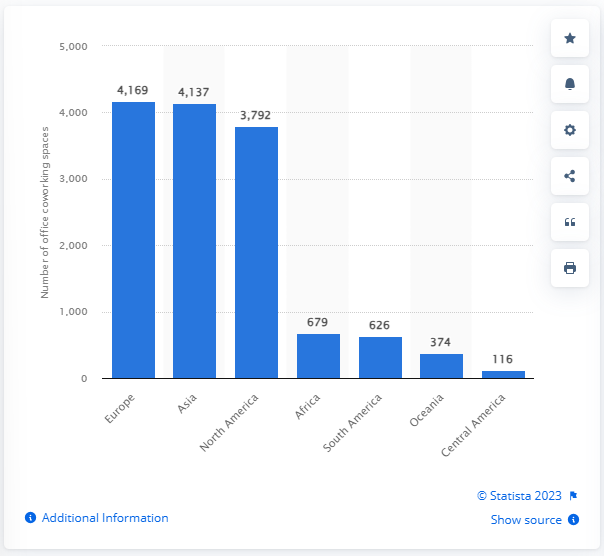Click the flag icon near Statista 2023
This screenshot has width=604, height=556.
pyautogui.click(x=573, y=495)
